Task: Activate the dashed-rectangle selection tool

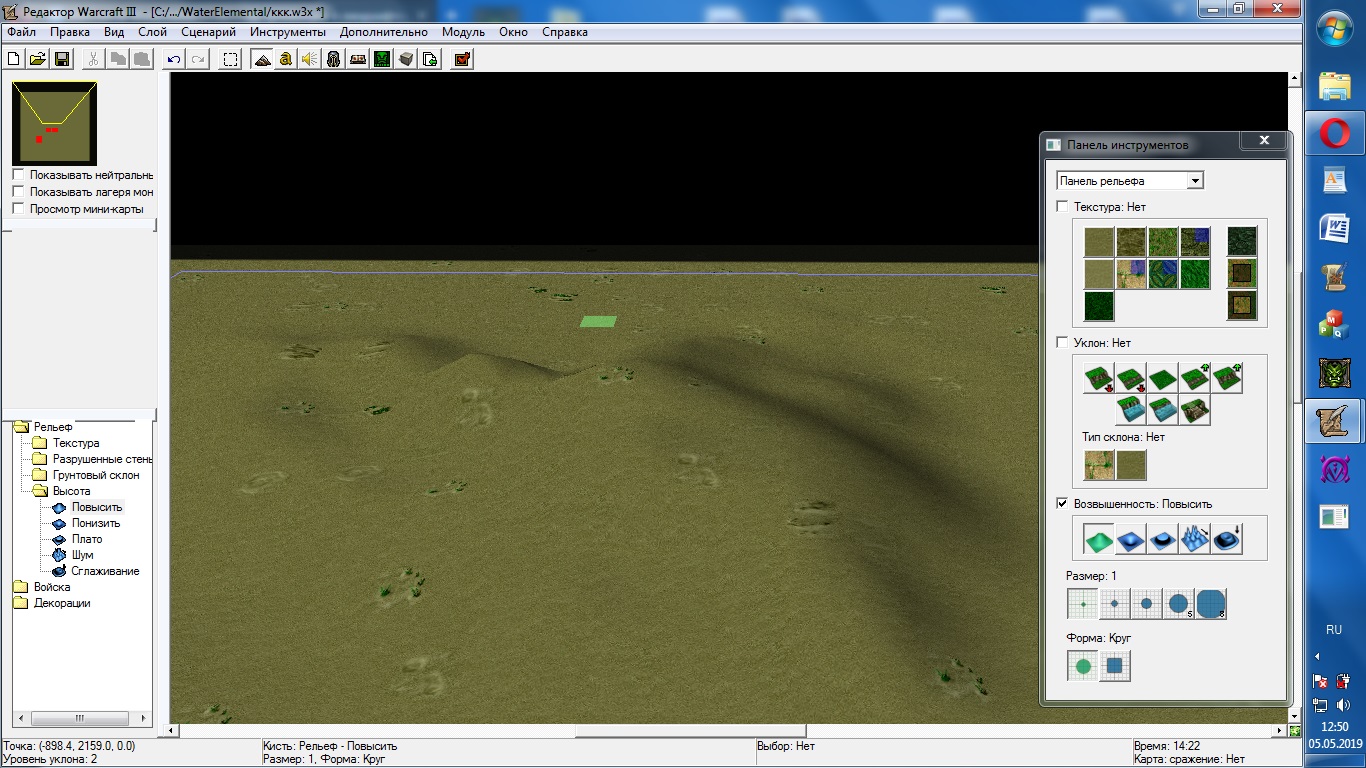Action: (230, 59)
